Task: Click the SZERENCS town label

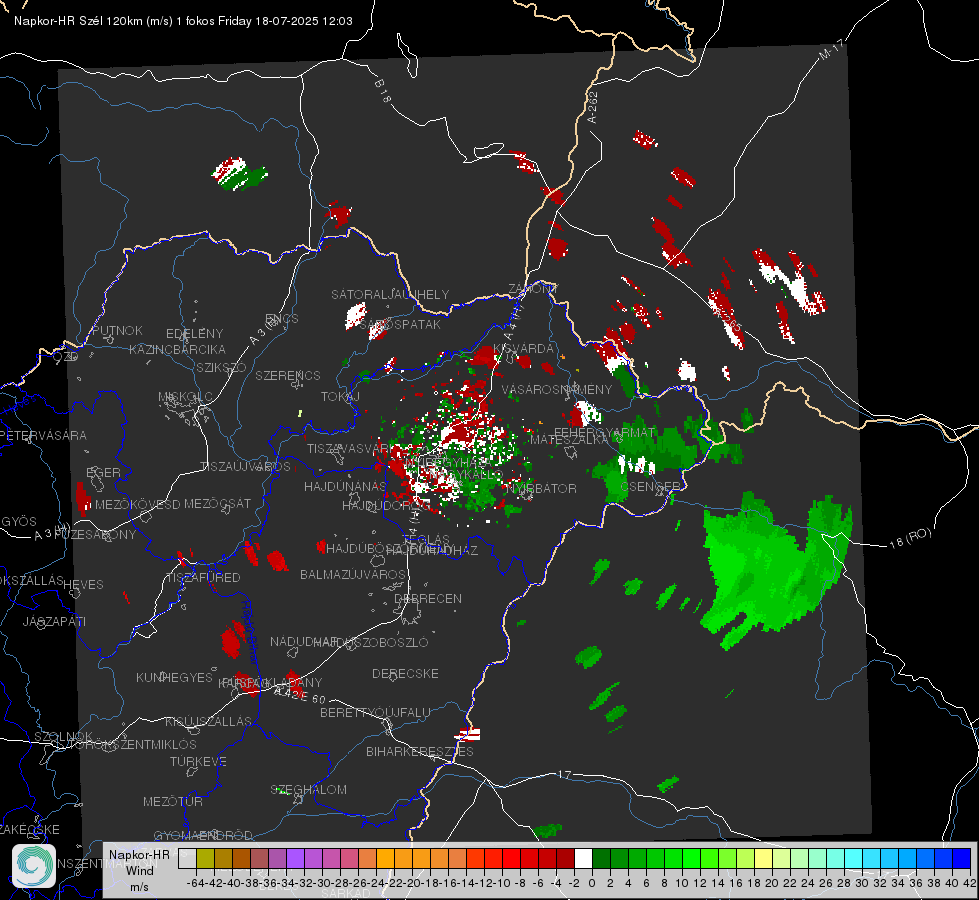Action: (288, 375)
